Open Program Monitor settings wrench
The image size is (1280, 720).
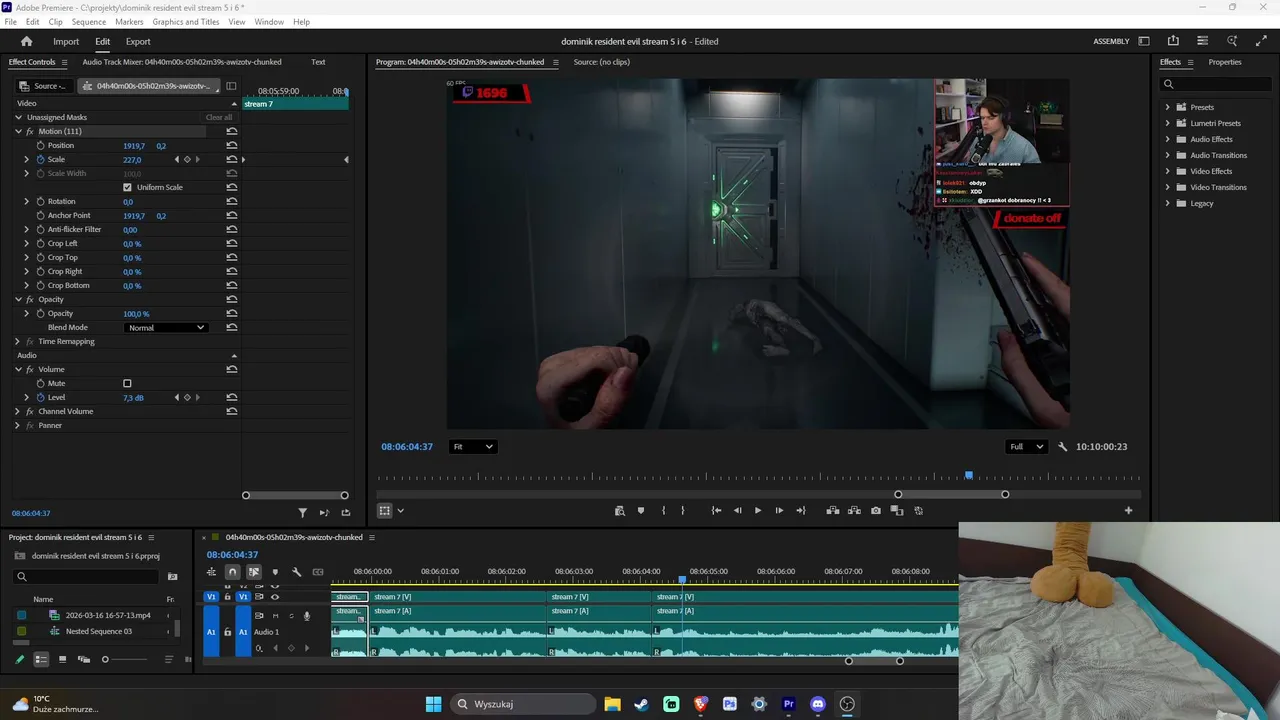[1063, 447]
